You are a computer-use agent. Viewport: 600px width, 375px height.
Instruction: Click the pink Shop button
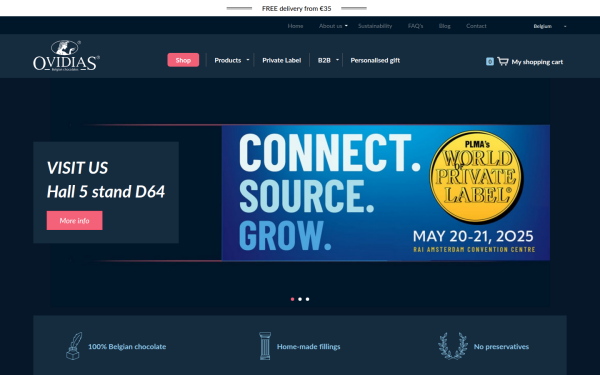pos(183,60)
